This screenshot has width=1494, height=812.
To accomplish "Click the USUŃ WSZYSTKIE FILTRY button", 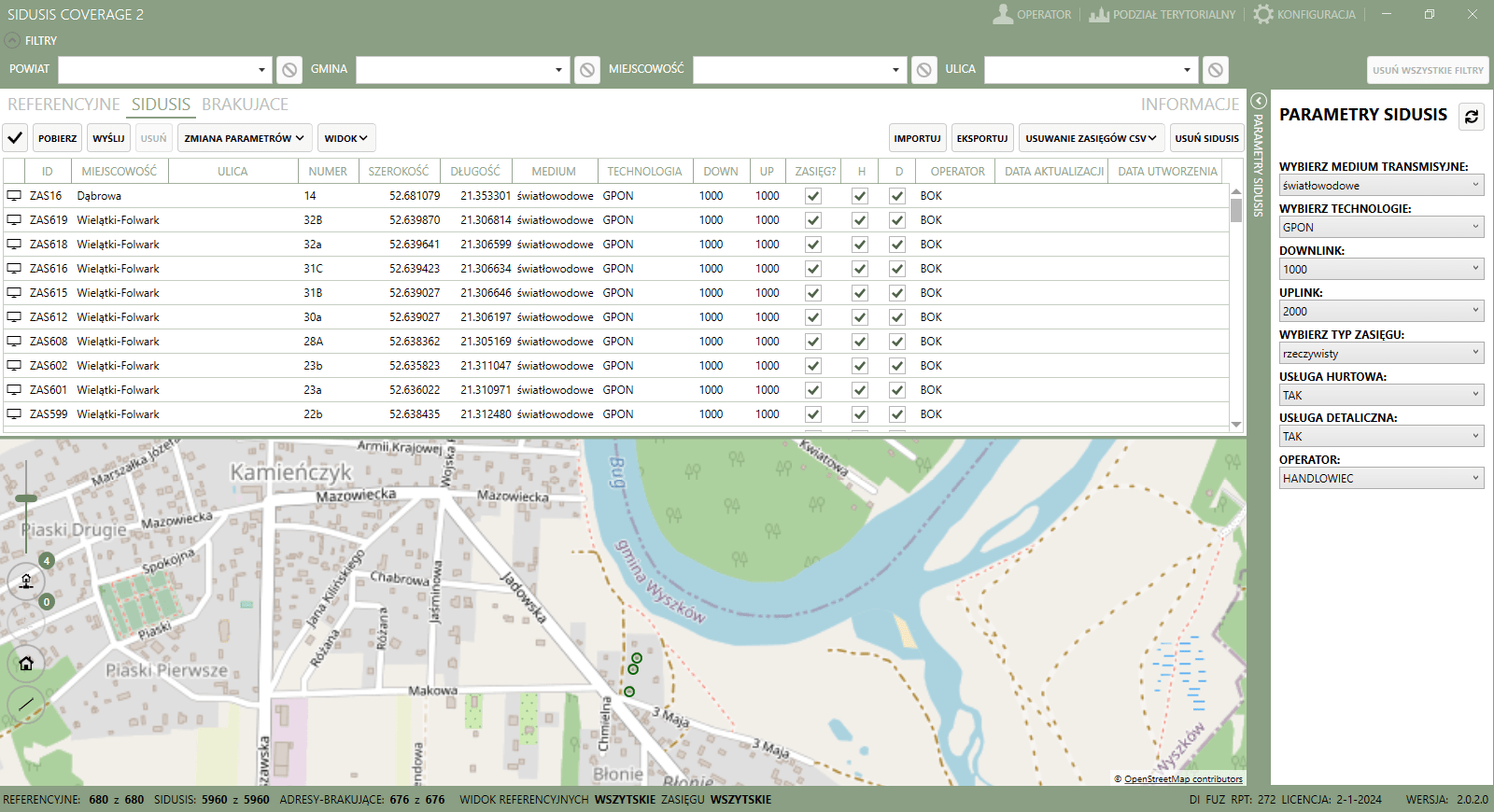I will tap(1427, 70).
